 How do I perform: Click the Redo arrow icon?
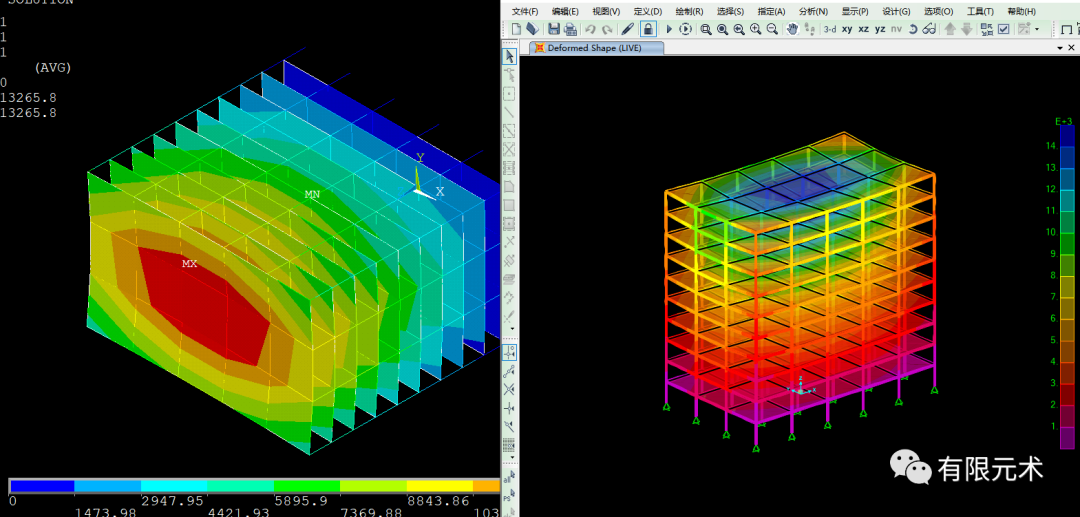(x=607, y=29)
